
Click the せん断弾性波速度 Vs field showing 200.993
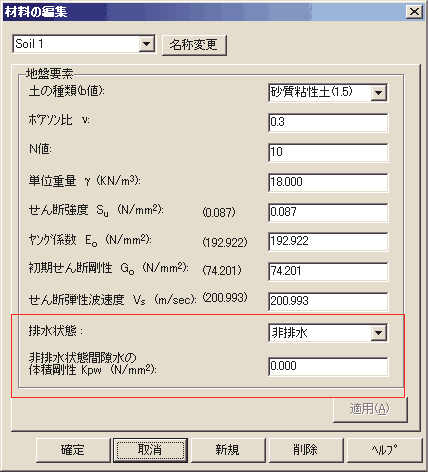[328, 301]
